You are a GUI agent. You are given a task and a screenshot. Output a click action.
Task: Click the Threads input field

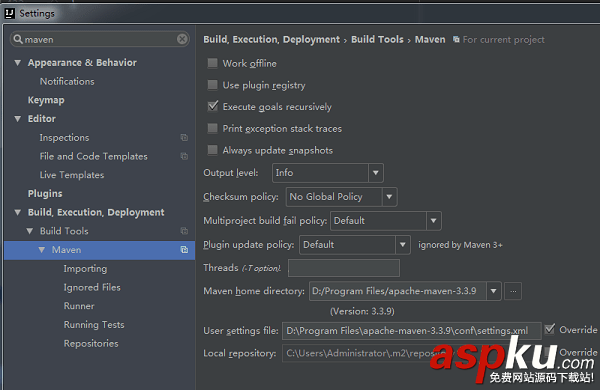(344, 268)
